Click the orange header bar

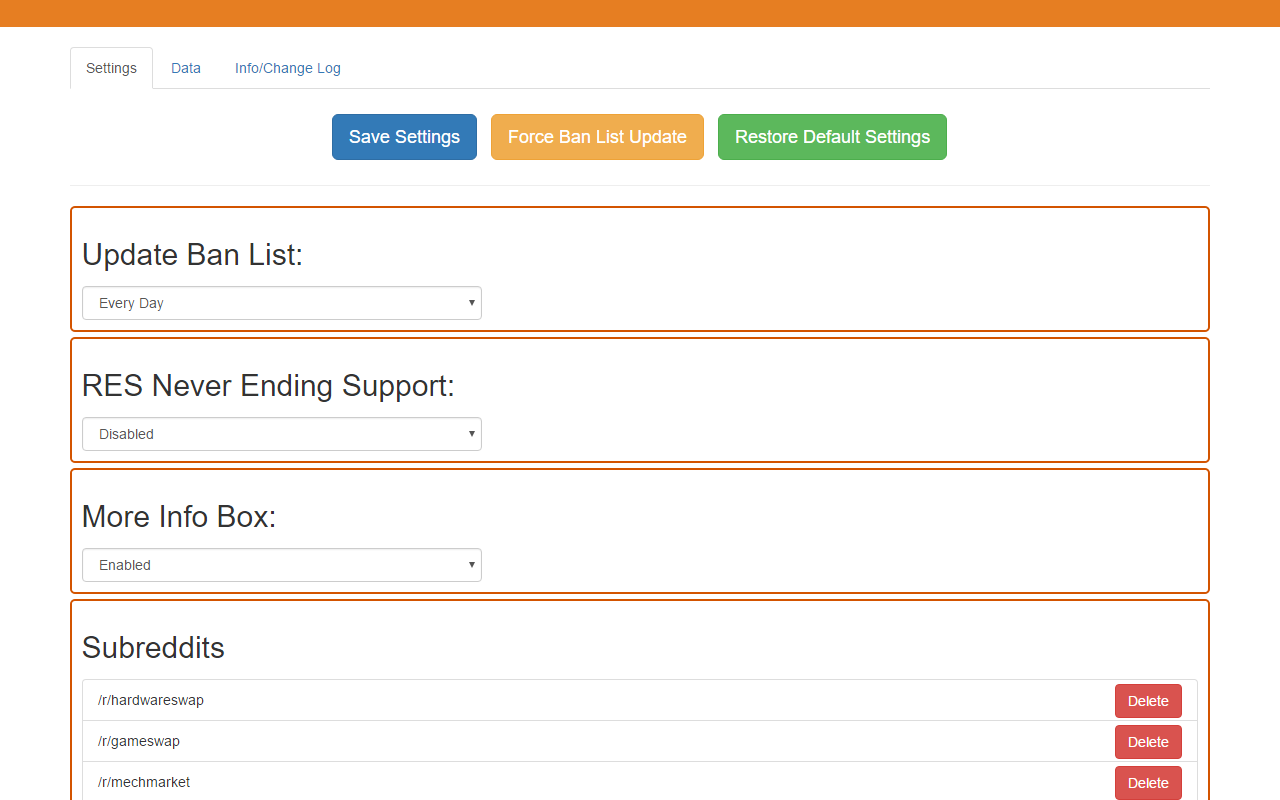coord(640,13)
